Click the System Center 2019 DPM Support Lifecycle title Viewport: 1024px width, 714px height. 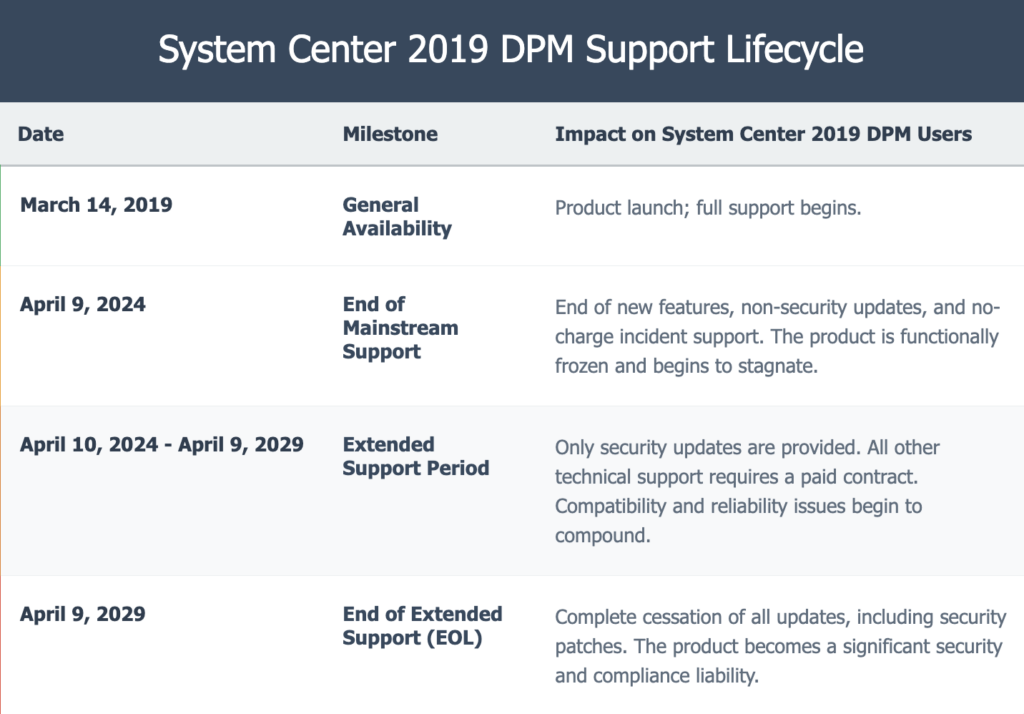click(511, 50)
